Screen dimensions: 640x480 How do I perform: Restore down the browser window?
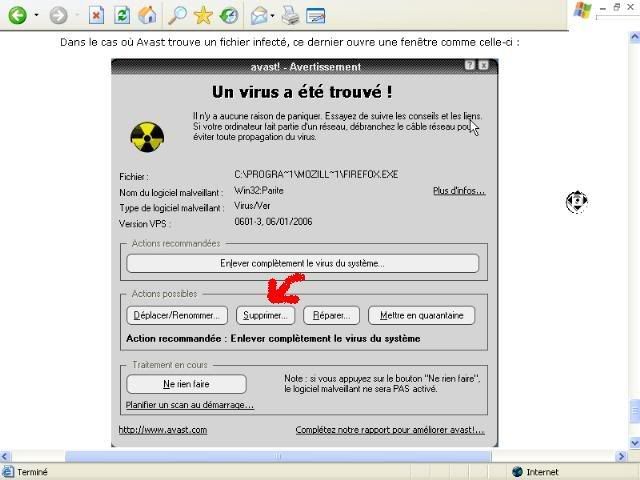(x=617, y=7)
